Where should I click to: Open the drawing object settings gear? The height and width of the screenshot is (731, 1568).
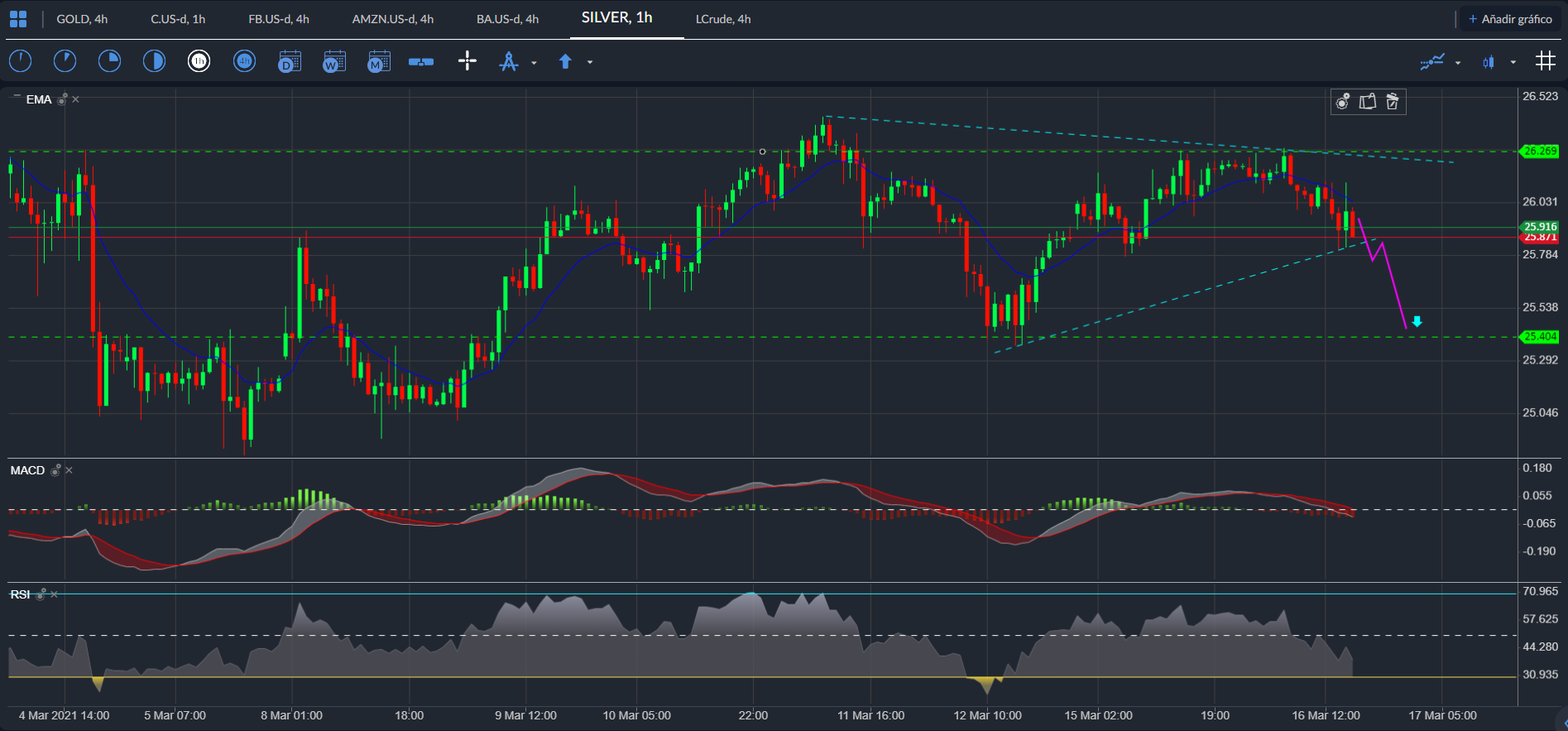click(x=1343, y=101)
